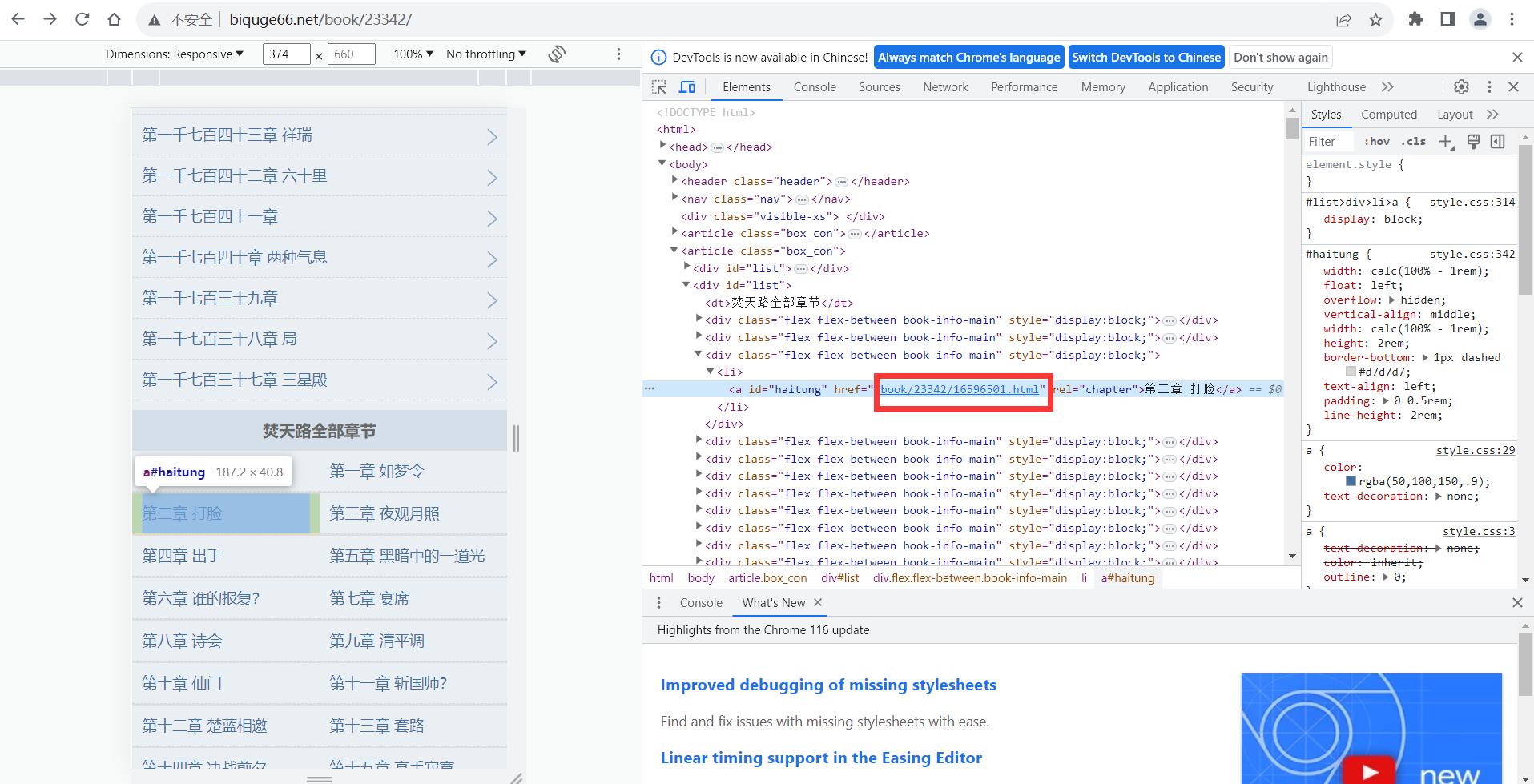The image size is (1534, 784).
Task: Toggle computed styles sidebar icon
Action: [x=1497, y=142]
